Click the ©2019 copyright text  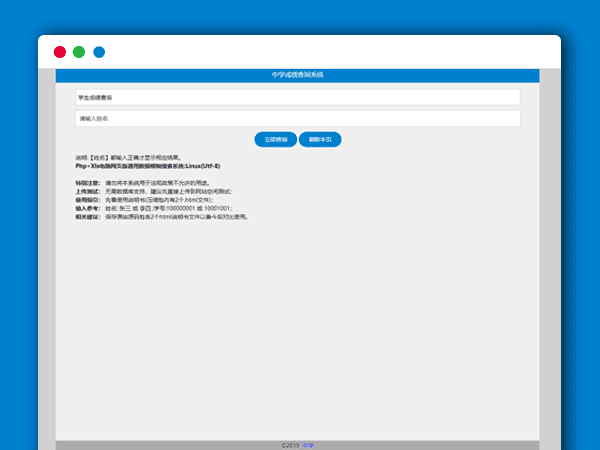point(290,445)
